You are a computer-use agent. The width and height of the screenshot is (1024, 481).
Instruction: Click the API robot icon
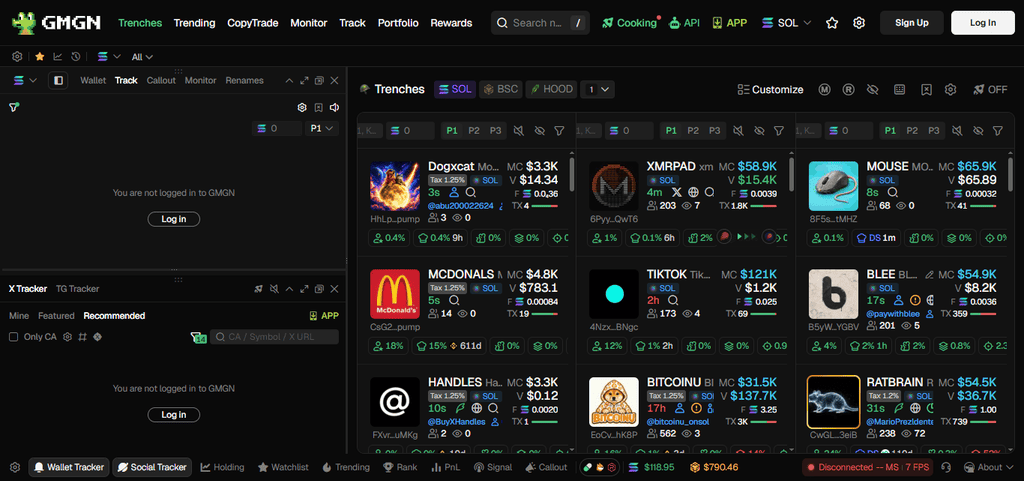pos(675,23)
